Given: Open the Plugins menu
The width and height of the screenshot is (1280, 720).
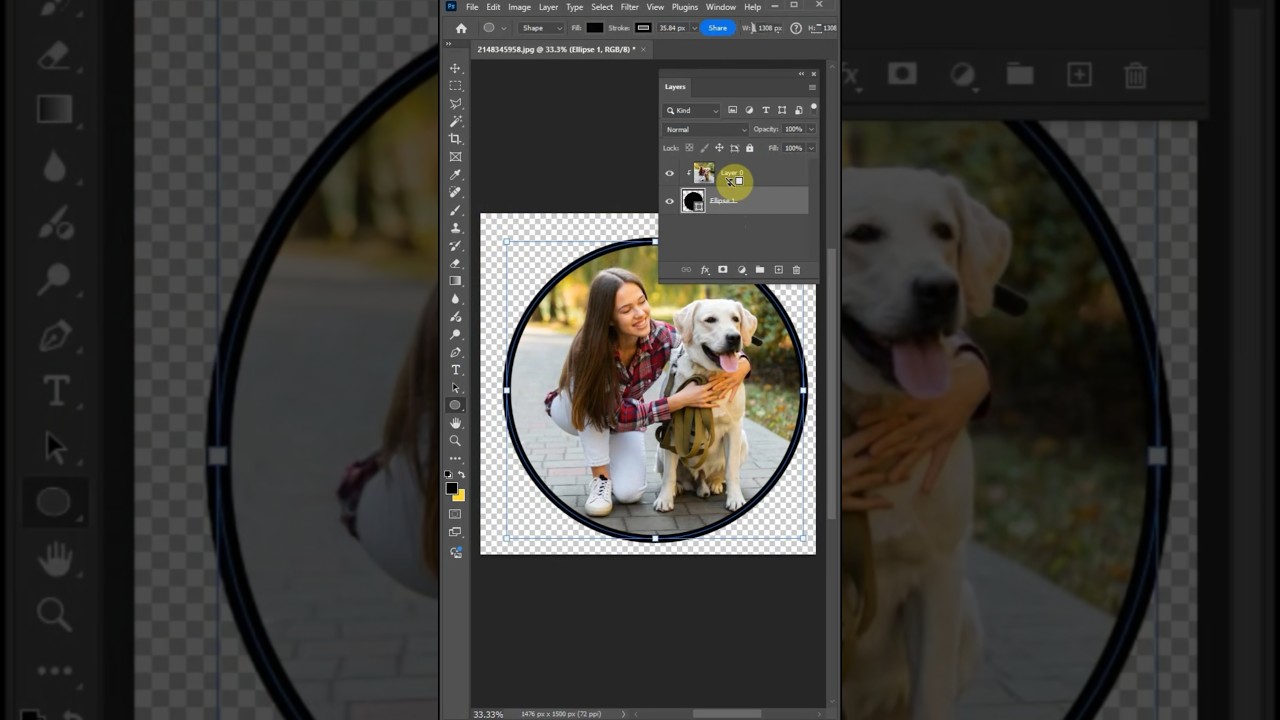Looking at the screenshot, I should tap(685, 7).
